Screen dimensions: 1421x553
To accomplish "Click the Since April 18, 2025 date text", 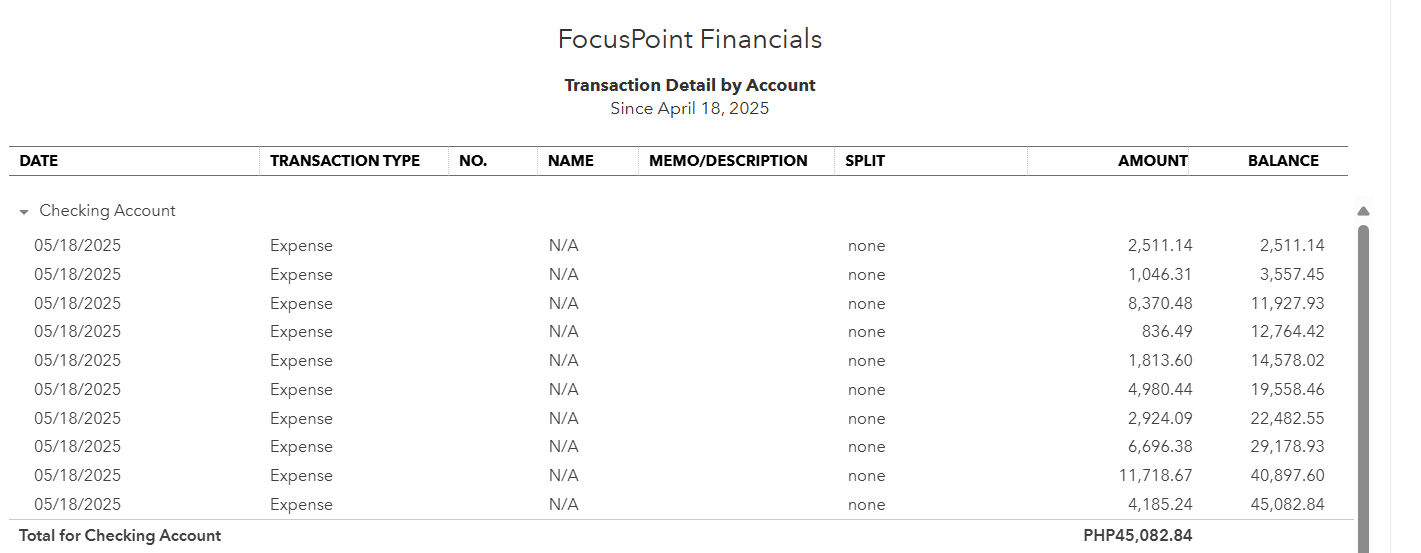I will (x=690, y=109).
